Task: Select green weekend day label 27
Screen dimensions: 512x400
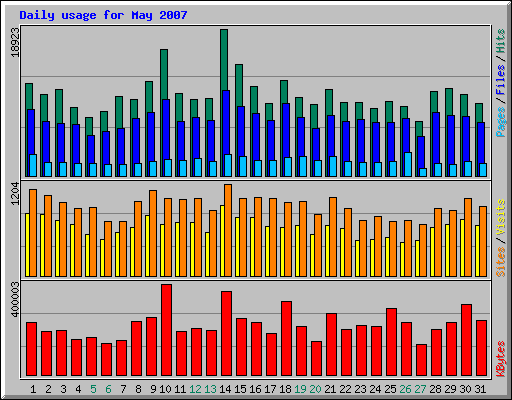Action: point(420,389)
